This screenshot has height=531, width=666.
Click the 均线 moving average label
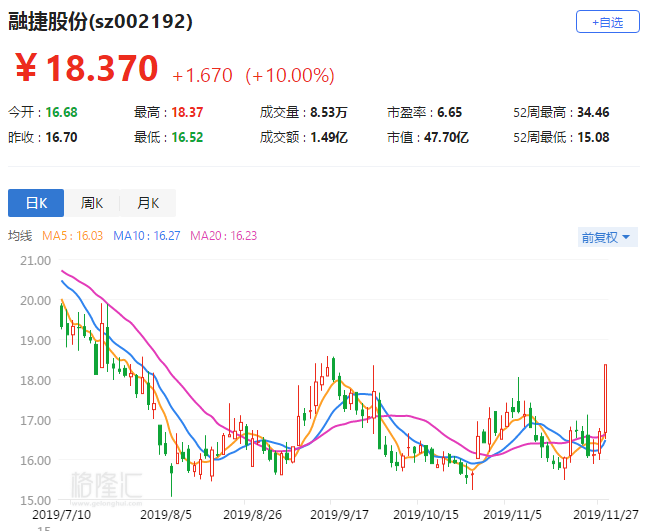coord(20,236)
